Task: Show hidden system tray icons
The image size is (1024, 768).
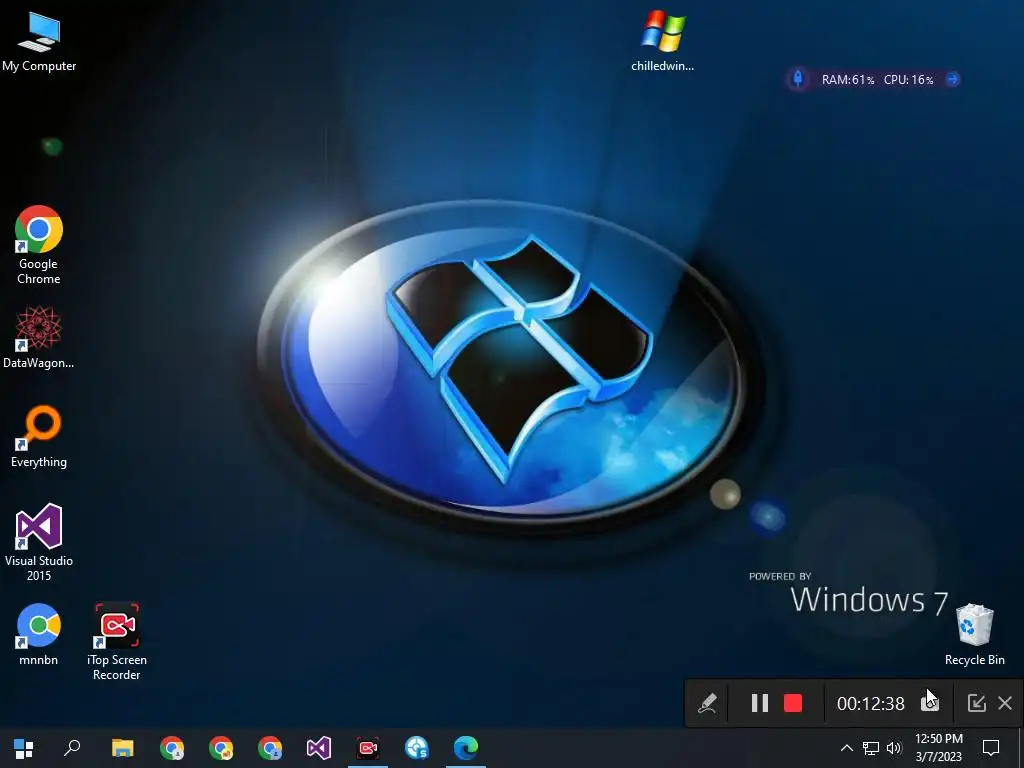Action: click(846, 748)
